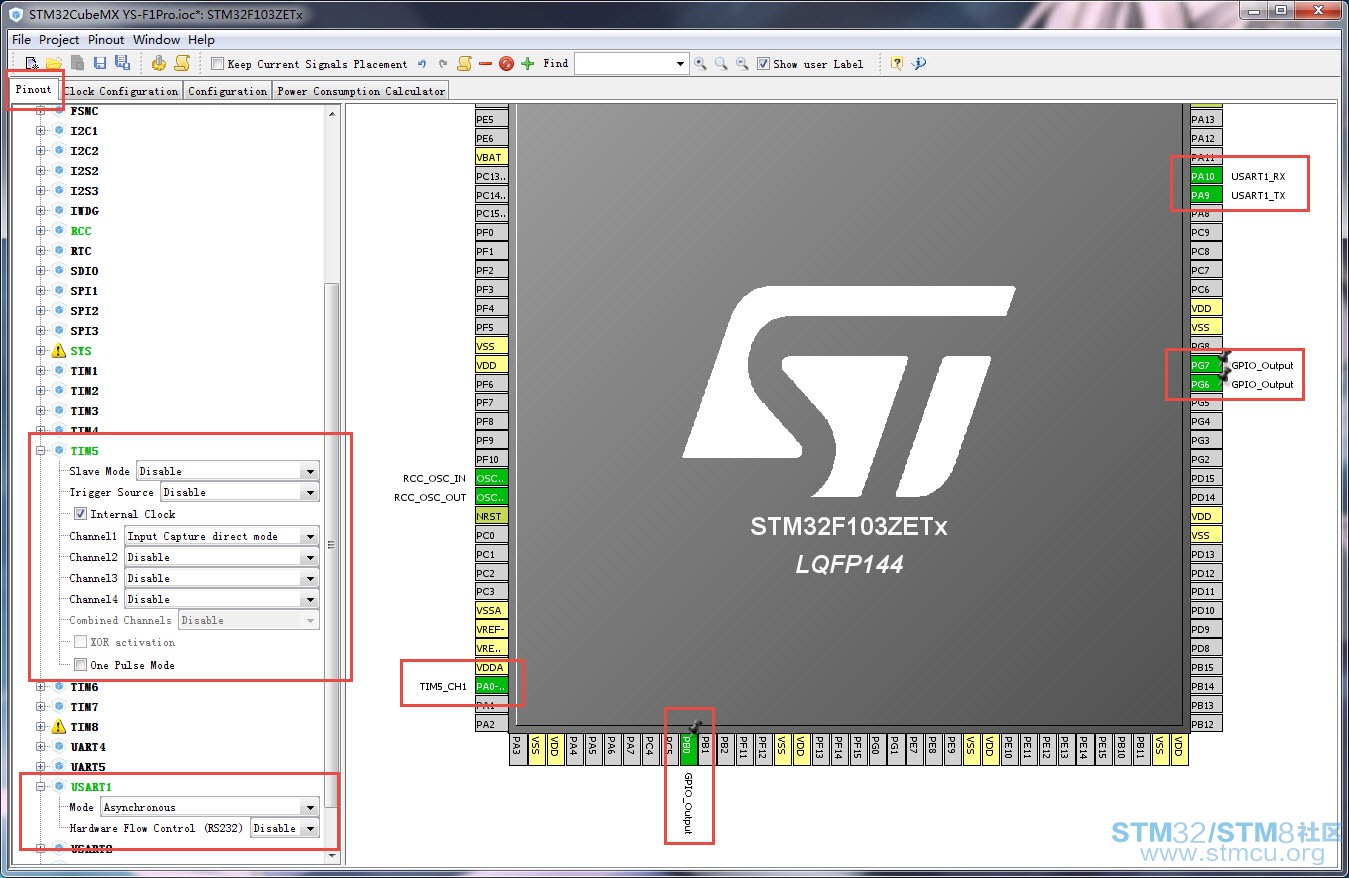Switch to the Clock Configuration tab
1349x878 pixels.
point(121,91)
